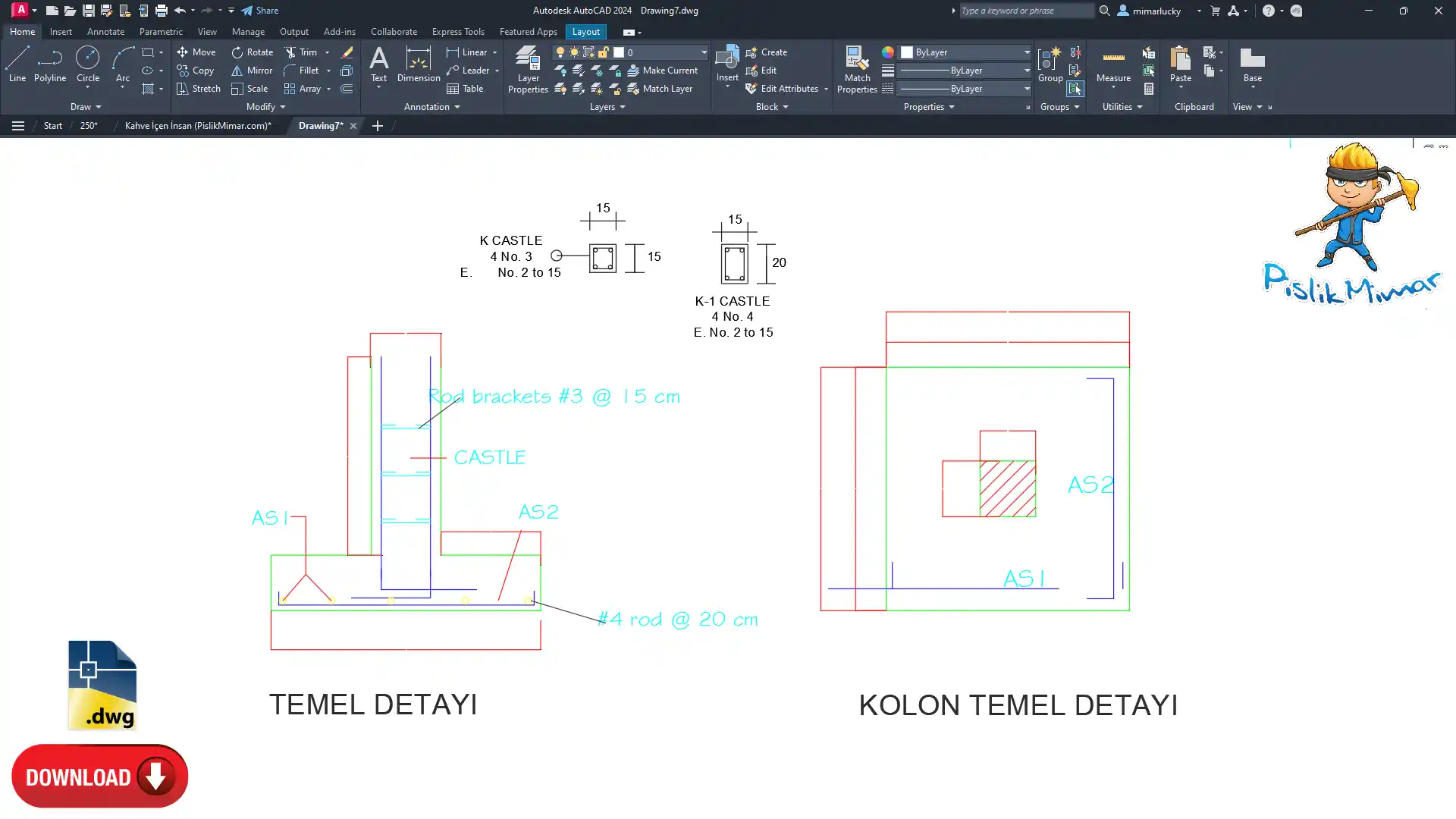Open the lineweight ByLayer dropdown
This screenshot has width=1456, height=819.
point(1026,71)
